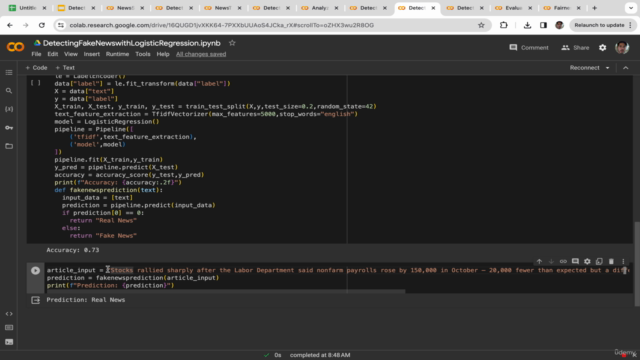This screenshot has width=640, height=360.
Task: Open the Insert menu
Action: click(91, 54)
